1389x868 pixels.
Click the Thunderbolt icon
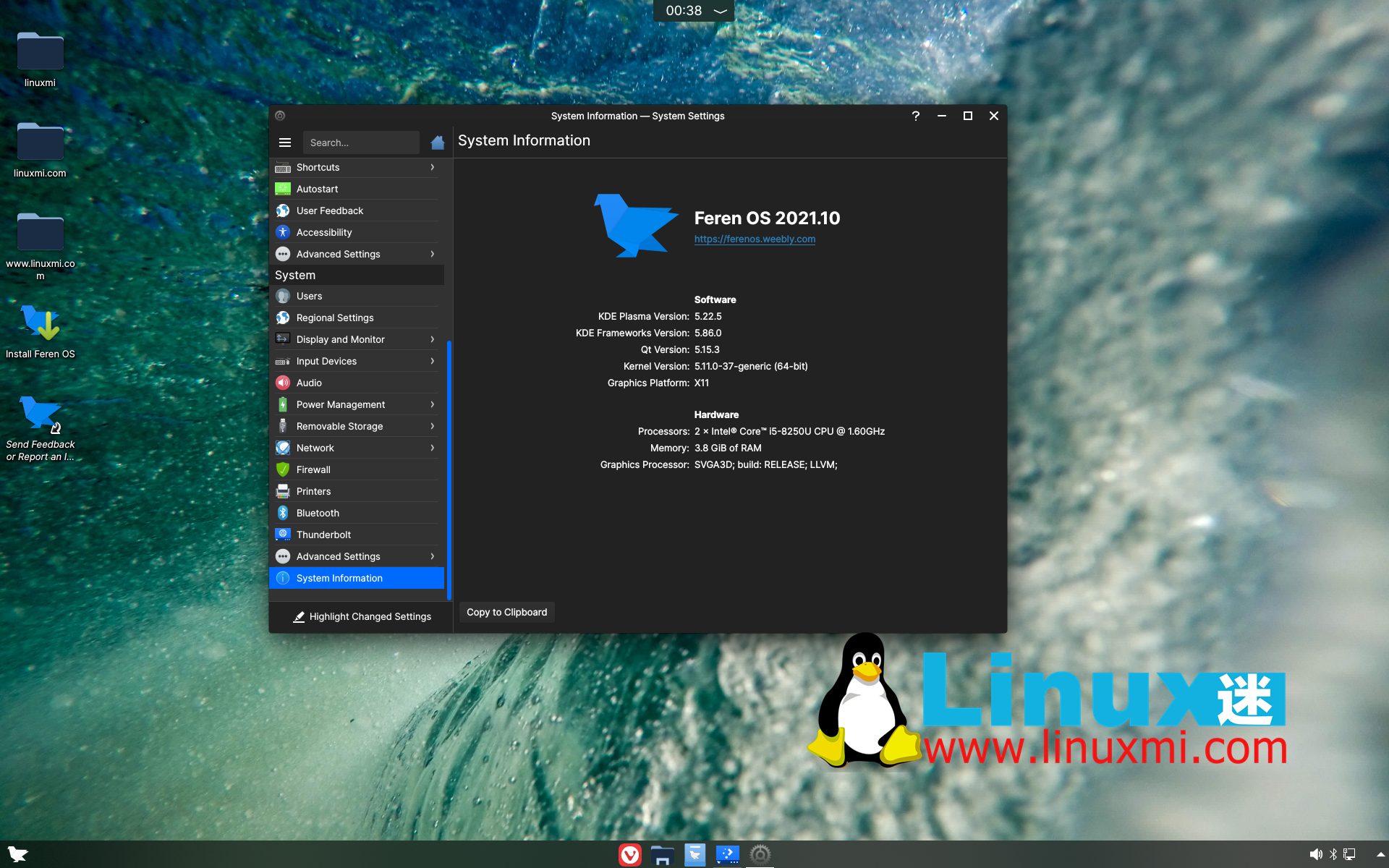[x=283, y=535]
